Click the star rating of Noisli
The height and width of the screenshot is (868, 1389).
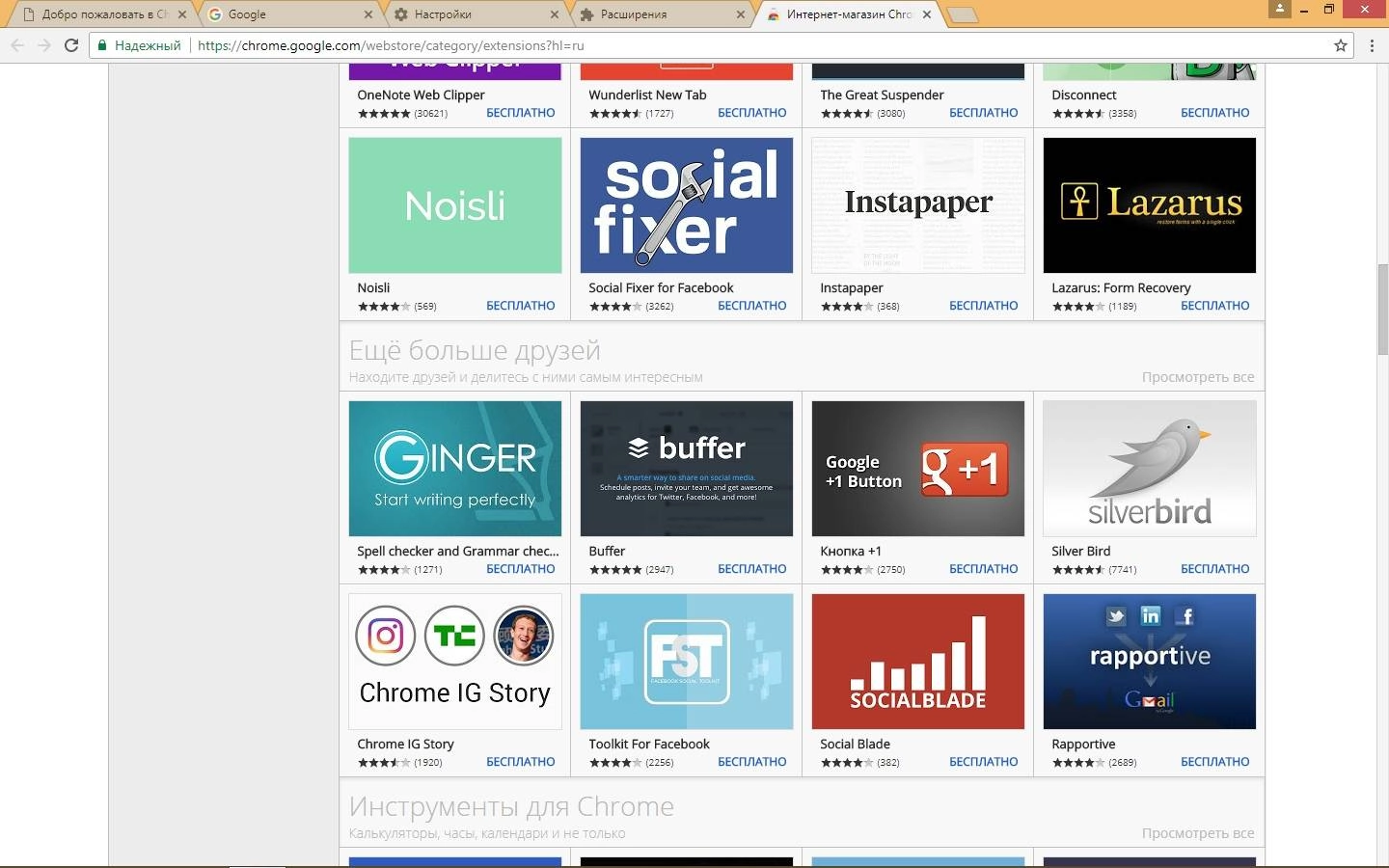tap(384, 307)
